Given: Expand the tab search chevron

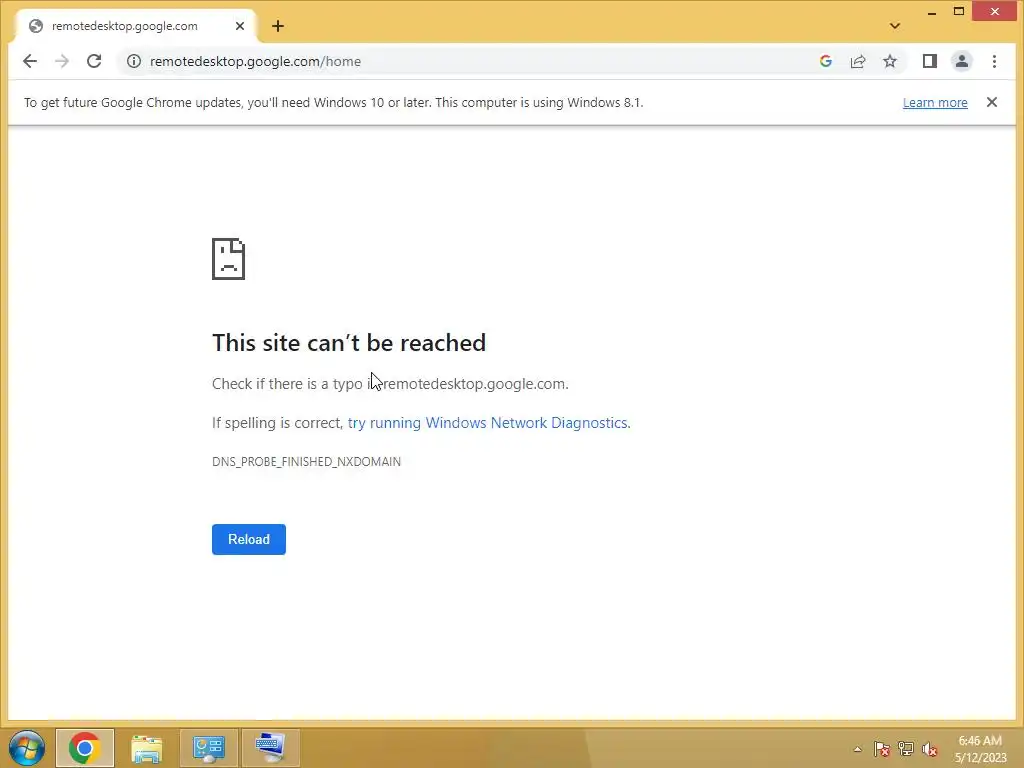Looking at the screenshot, I should tap(895, 26).
